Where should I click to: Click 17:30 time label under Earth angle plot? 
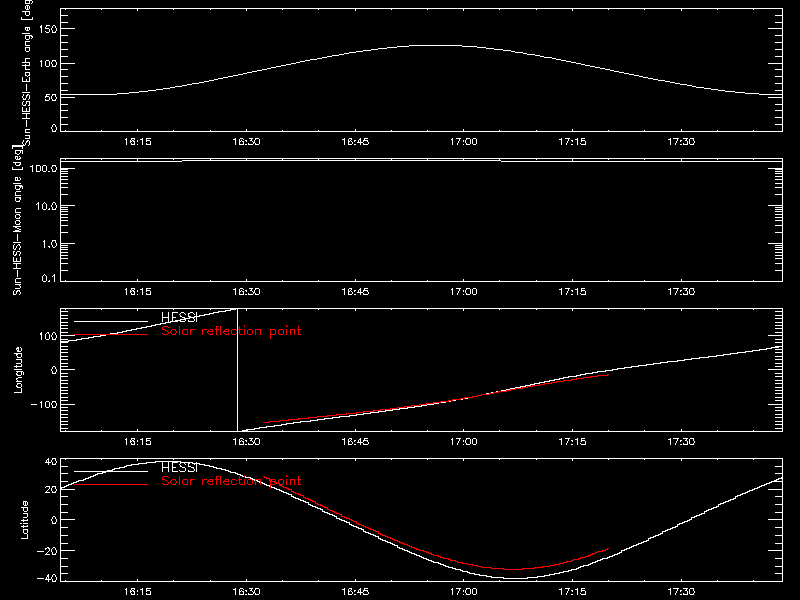tap(681, 142)
